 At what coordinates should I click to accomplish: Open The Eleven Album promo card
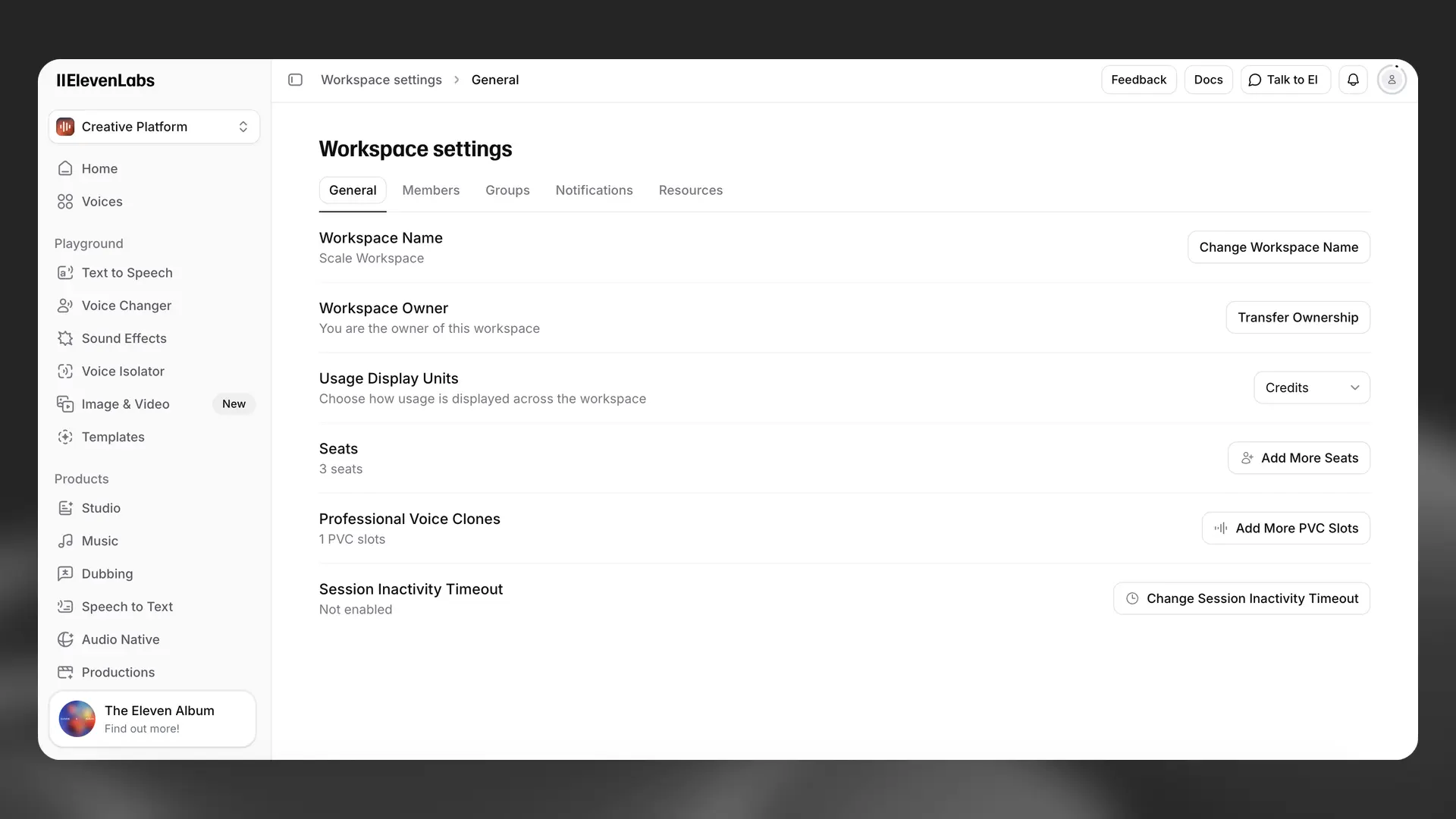click(152, 719)
